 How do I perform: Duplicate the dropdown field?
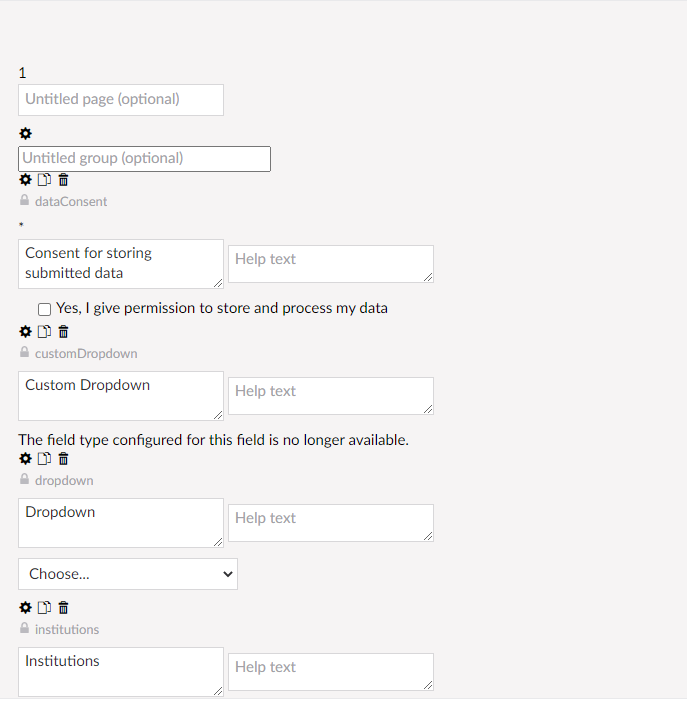pyautogui.click(x=44, y=459)
